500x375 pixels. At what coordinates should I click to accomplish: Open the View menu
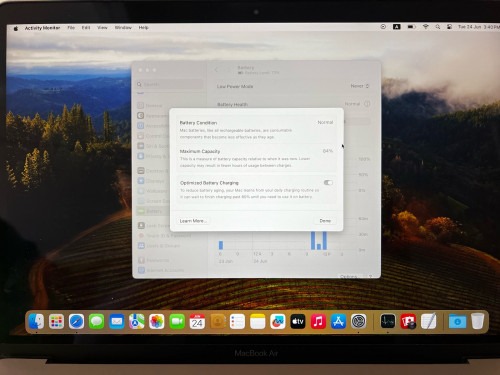[102, 28]
